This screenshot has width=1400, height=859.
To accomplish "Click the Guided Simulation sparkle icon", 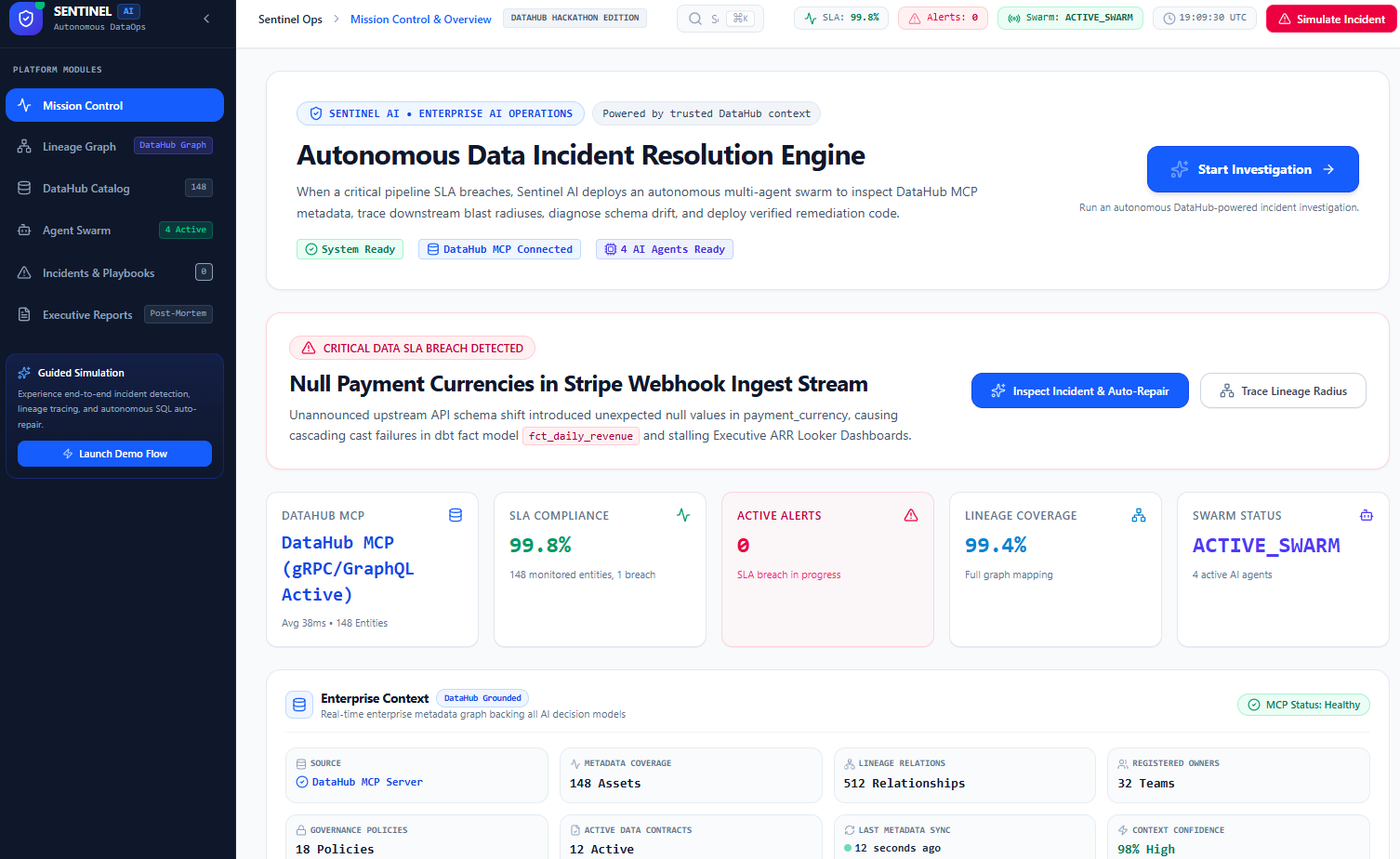I will [x=24, y=373].
